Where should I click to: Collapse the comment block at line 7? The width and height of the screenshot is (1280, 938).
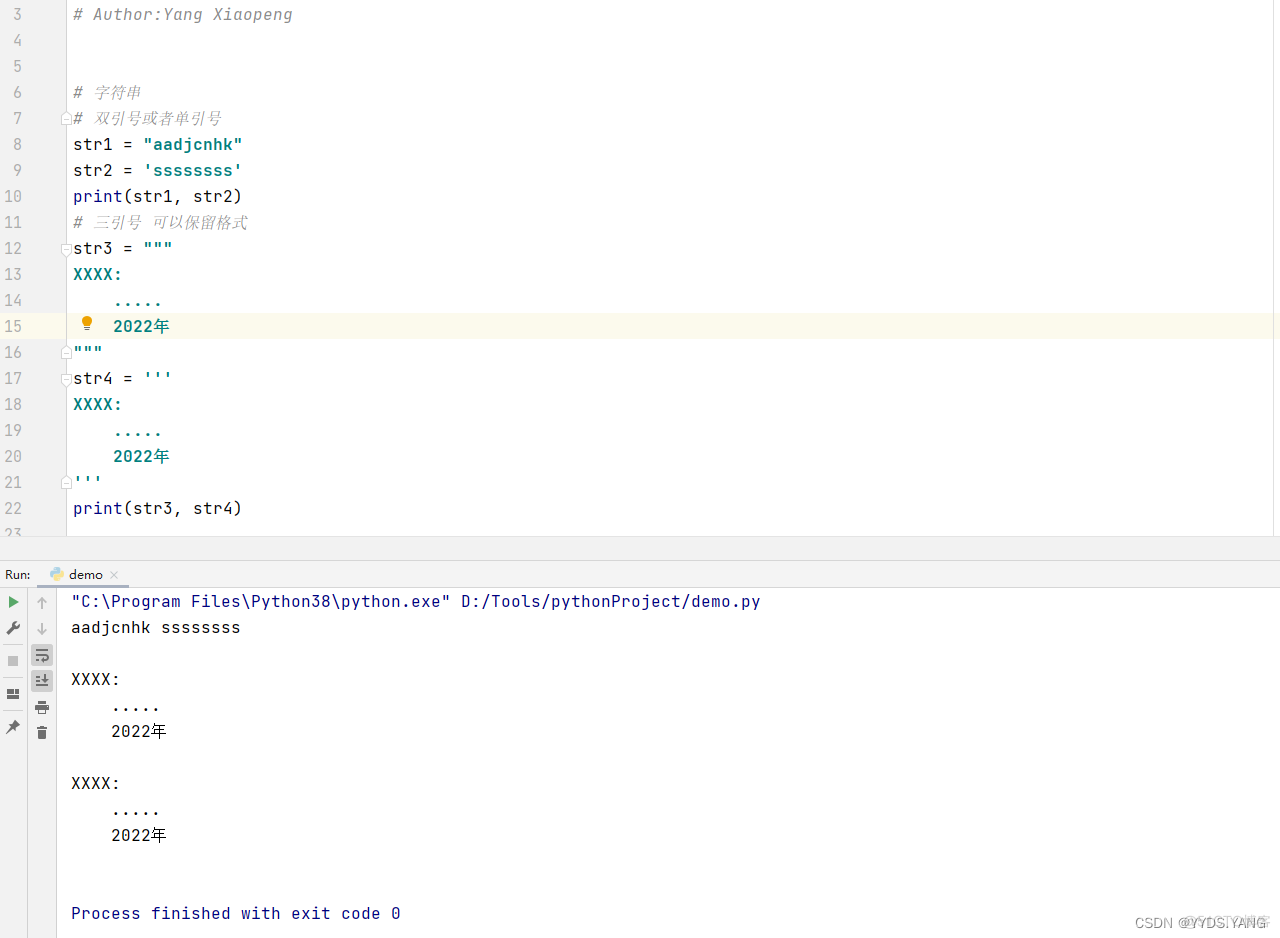[x=66, y=118]
